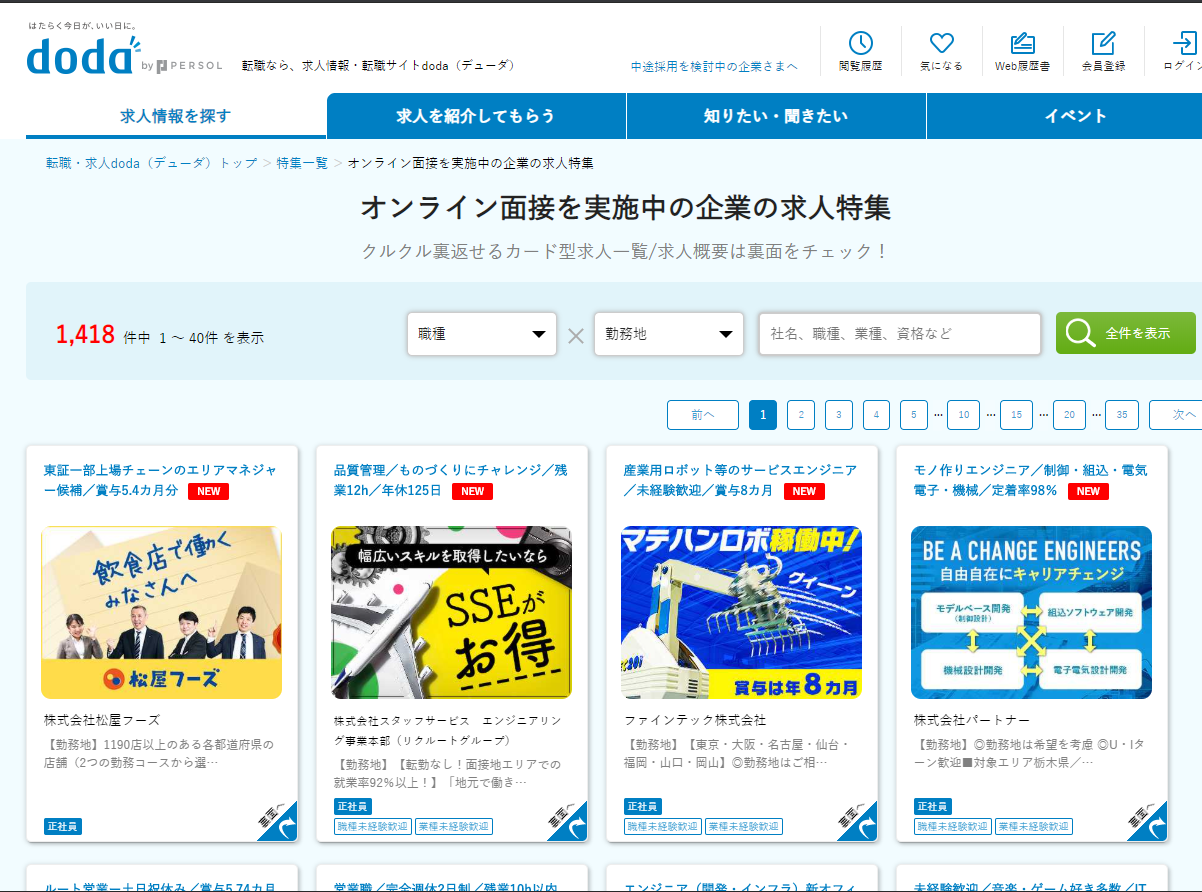This screenshot has width=1202, height=892.
Task: Click 職種未経験歓迎 tag on スタッフサービス card
Action: pyautogui.click(x=372, y=827)
